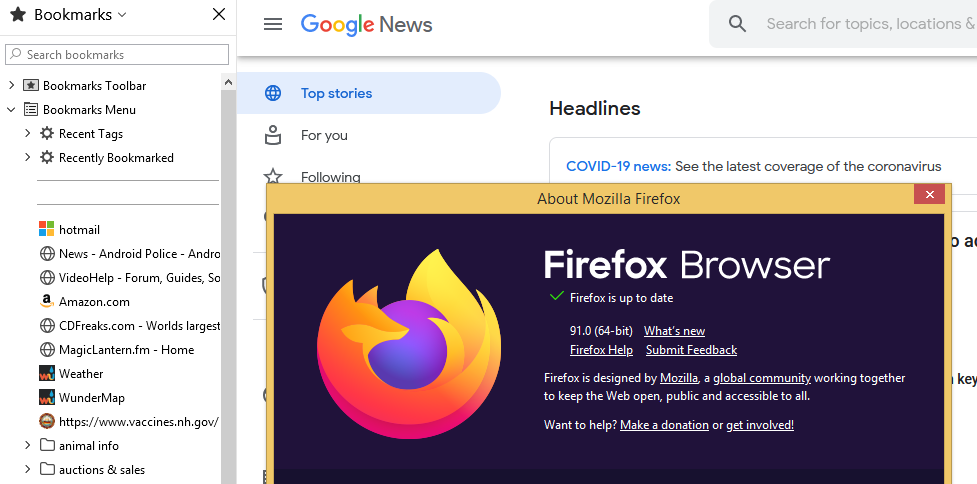Viewport: 977px width, 484px height.
Task: Open the COVID-19 news link
Action: click(x=618, y=166)
